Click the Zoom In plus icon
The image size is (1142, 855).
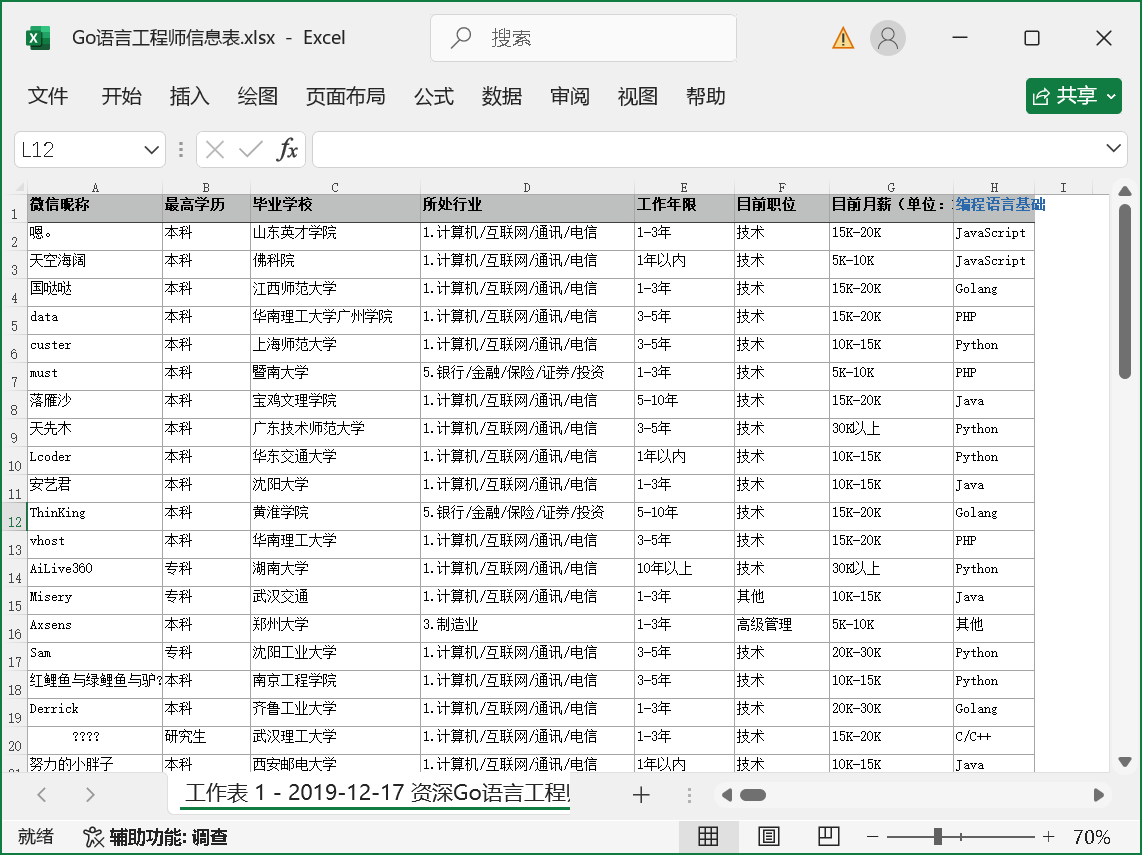1046,837
